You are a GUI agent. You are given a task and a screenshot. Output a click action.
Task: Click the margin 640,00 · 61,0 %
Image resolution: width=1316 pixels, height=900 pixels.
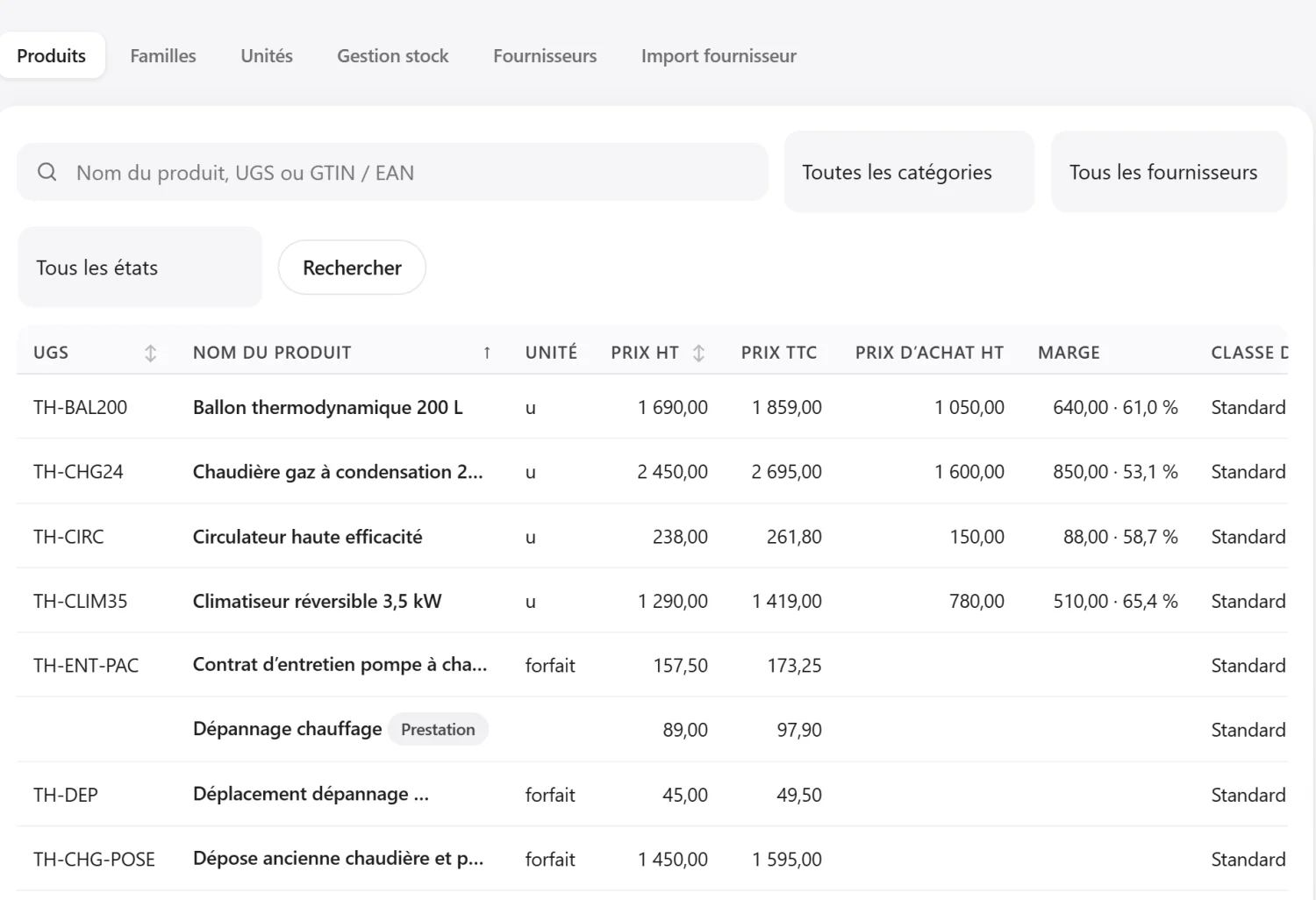tap(1115, 407)
